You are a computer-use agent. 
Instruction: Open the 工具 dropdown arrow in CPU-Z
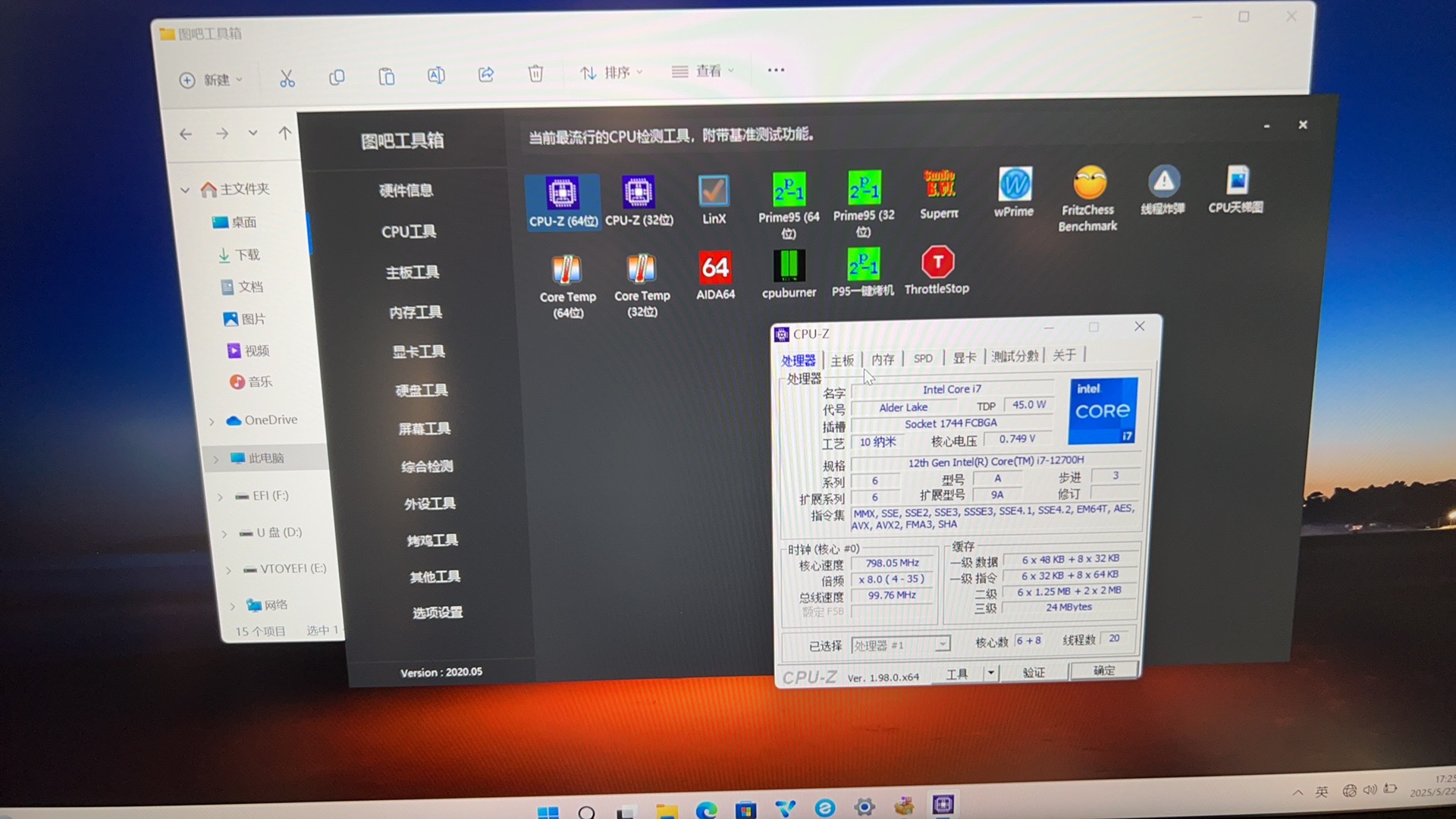coord(990,673)
